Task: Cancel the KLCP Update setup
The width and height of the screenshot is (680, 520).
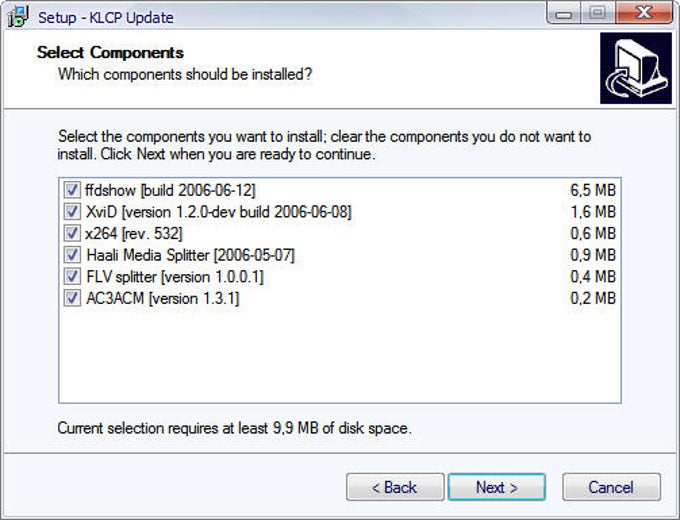Action: point(611,487)
